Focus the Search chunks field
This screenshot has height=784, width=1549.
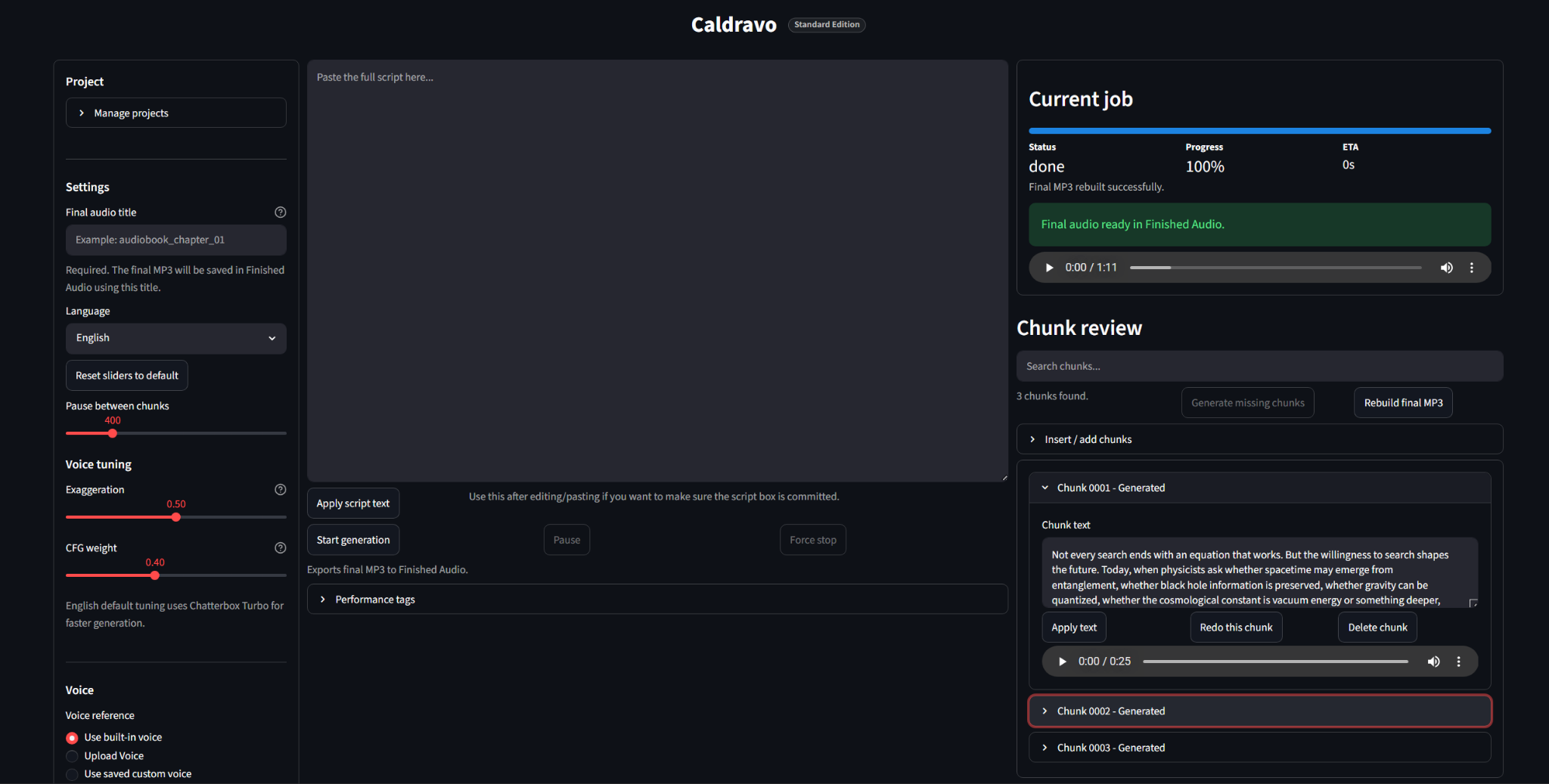point(1259,366)
